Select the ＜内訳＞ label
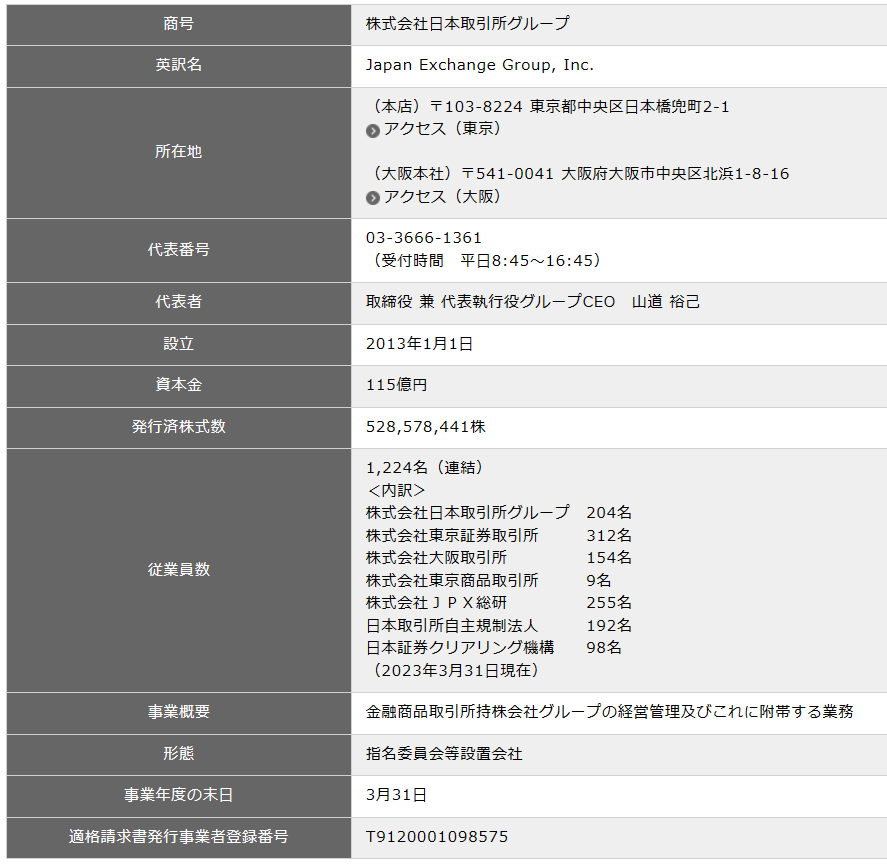887x865 pixels. click(397, 490)
